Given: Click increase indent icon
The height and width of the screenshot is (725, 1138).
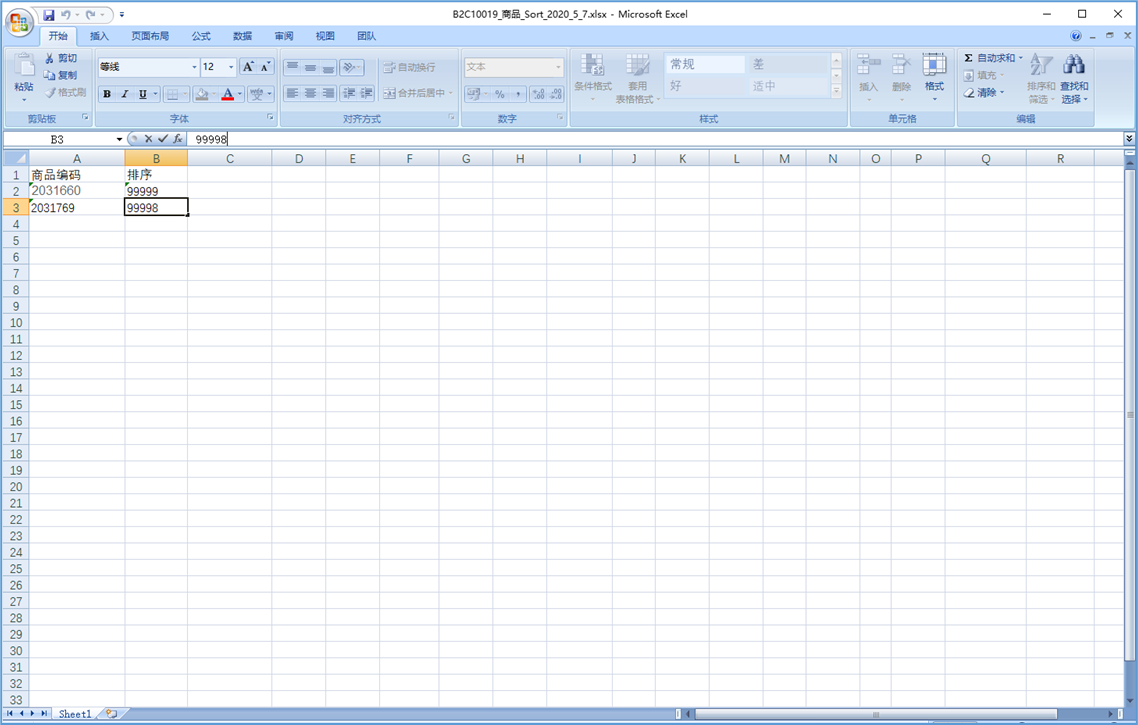Looking at the screenshot, I should pyautogui.click(x=367, y=93).
